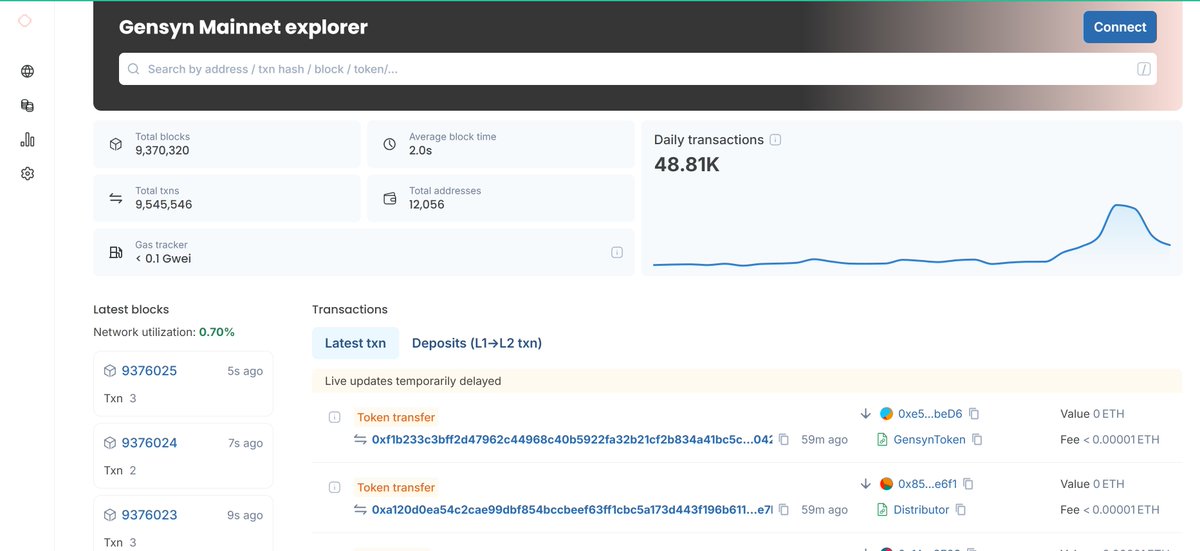Image resolution: width=1200 pixels, height=551 pixels.
Task: Expand details of second Token transfer row
Action: [x=334, y=487]
